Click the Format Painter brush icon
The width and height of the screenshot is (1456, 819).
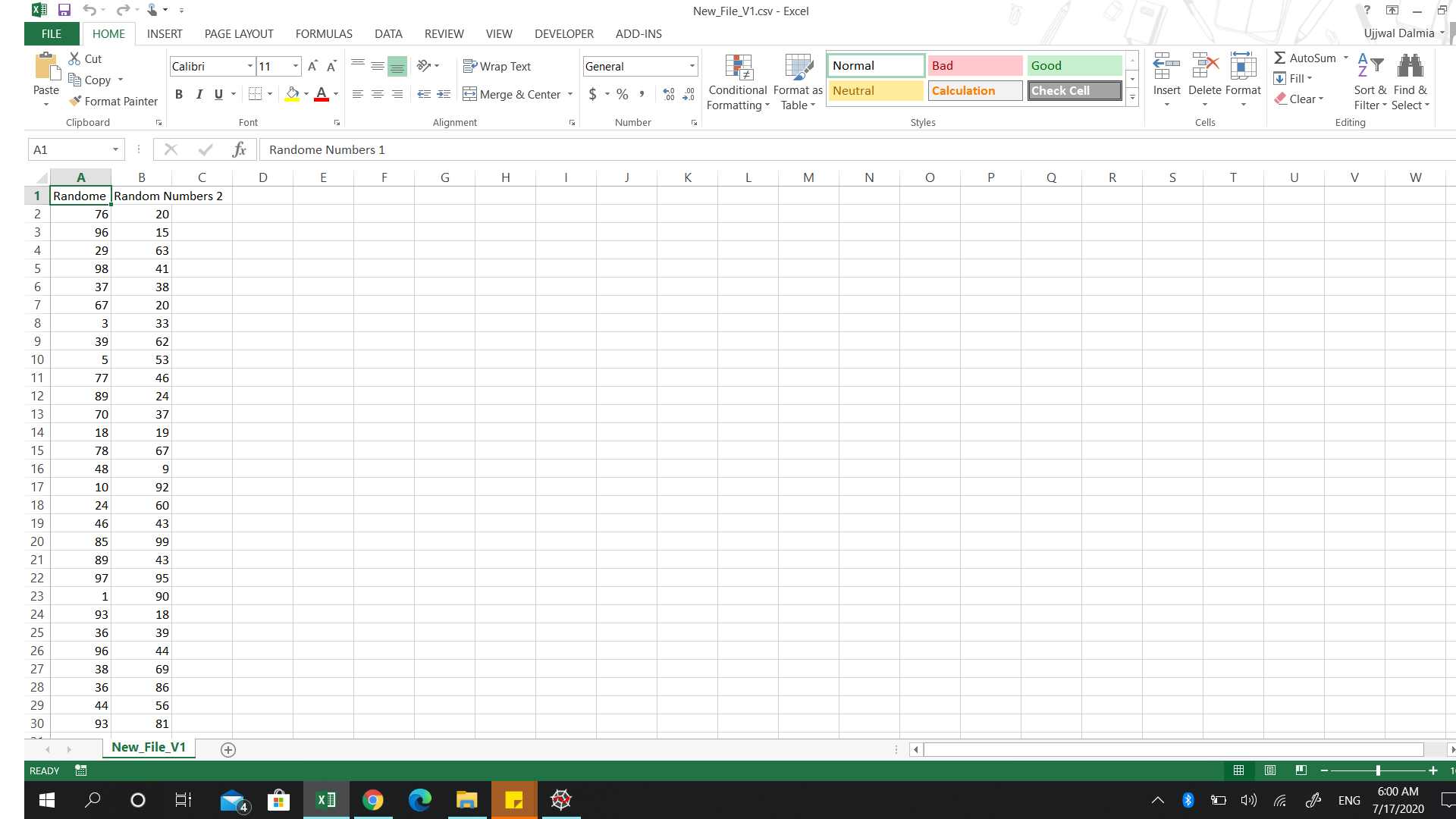(75, 101)
